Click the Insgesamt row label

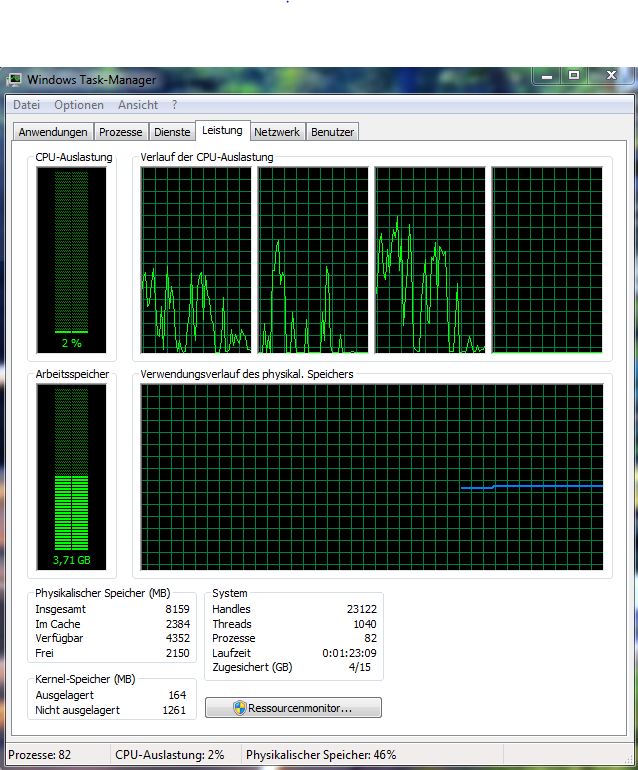[x=60, y=609]
